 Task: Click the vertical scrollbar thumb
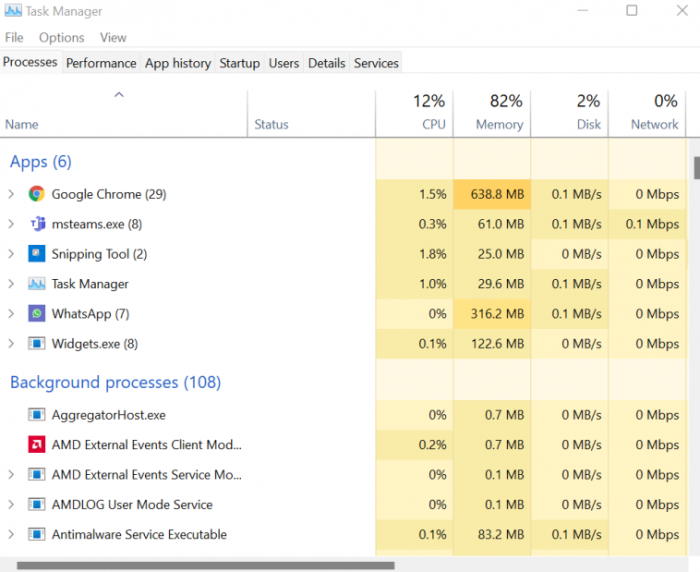pos(696,168)
